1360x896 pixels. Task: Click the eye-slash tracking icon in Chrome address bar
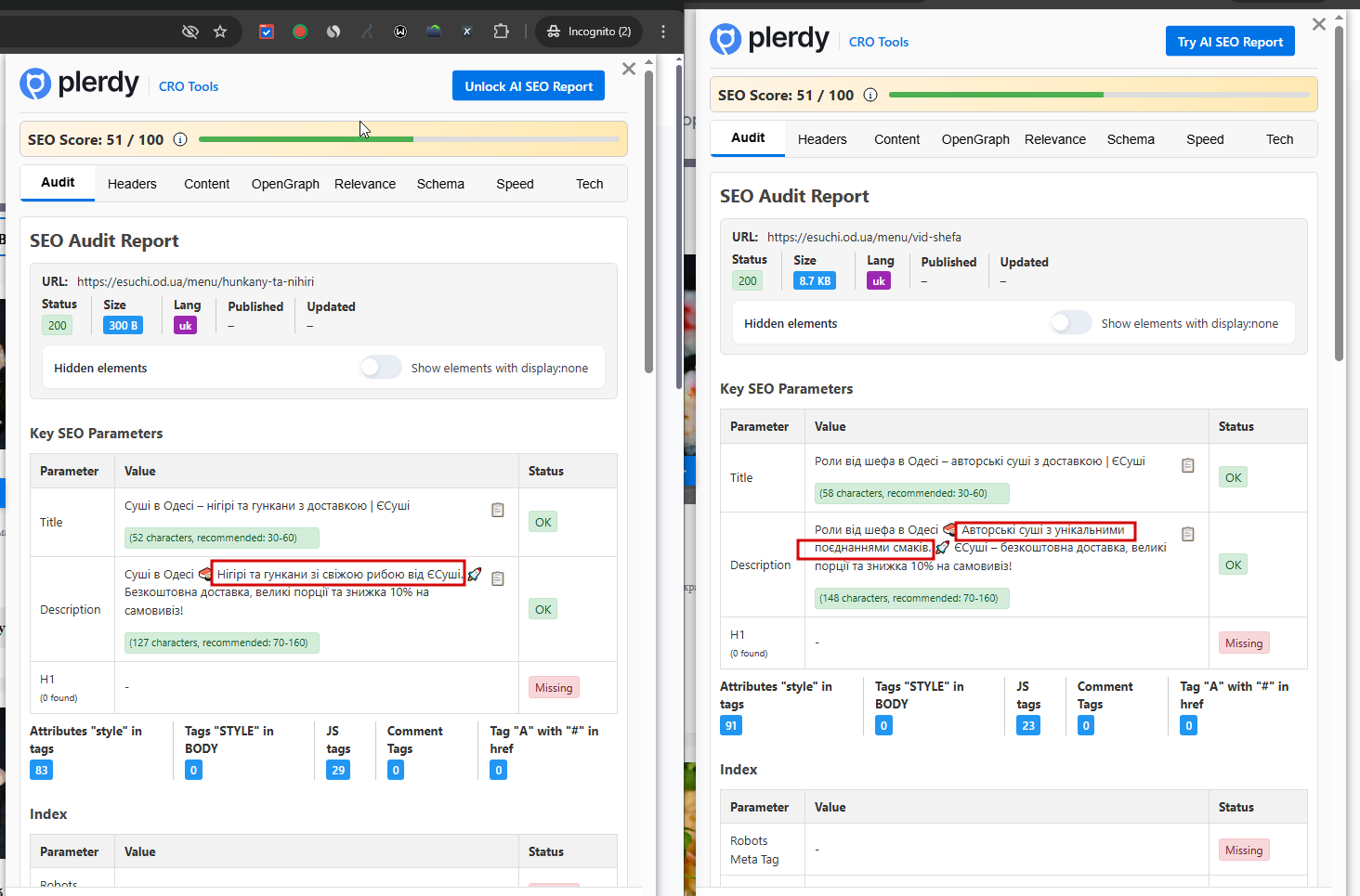pos(190,32)
